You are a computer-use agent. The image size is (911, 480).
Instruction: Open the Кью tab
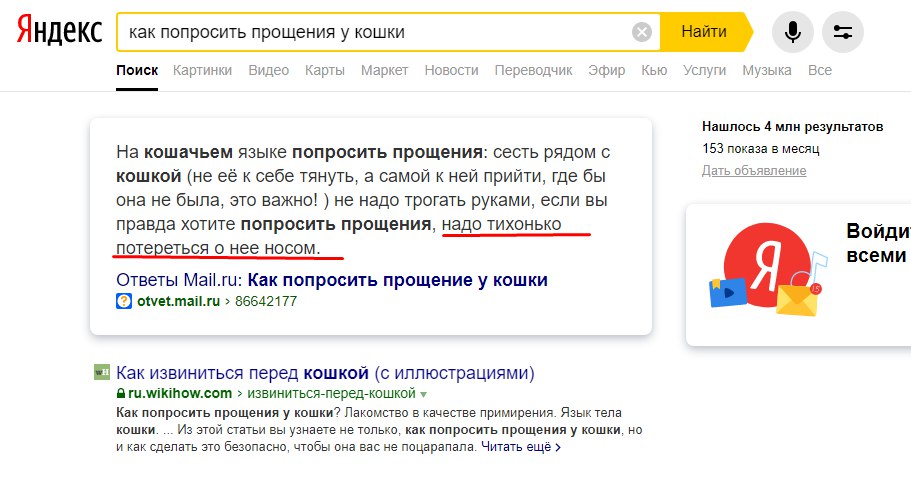tap(654, 70)
